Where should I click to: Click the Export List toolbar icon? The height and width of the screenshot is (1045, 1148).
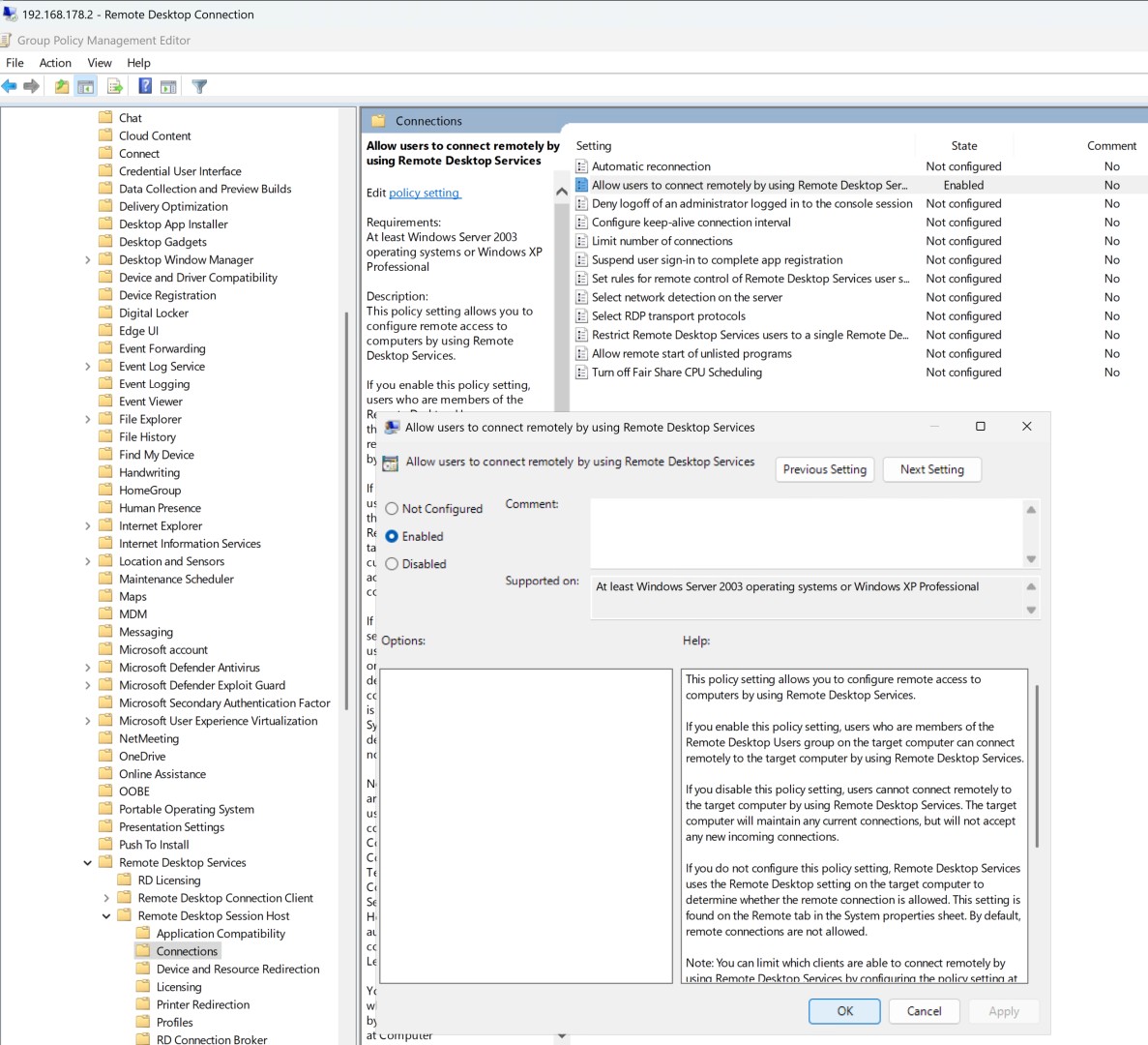pos(115,86)
